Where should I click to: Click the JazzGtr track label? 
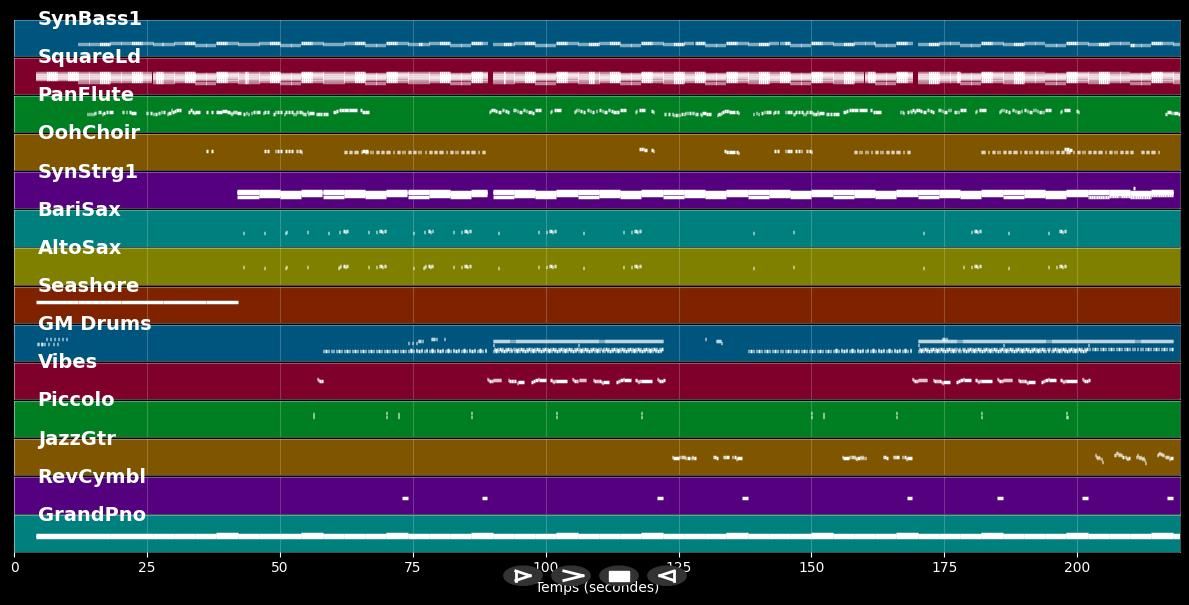pyautogui.click(x=77, y=439)
